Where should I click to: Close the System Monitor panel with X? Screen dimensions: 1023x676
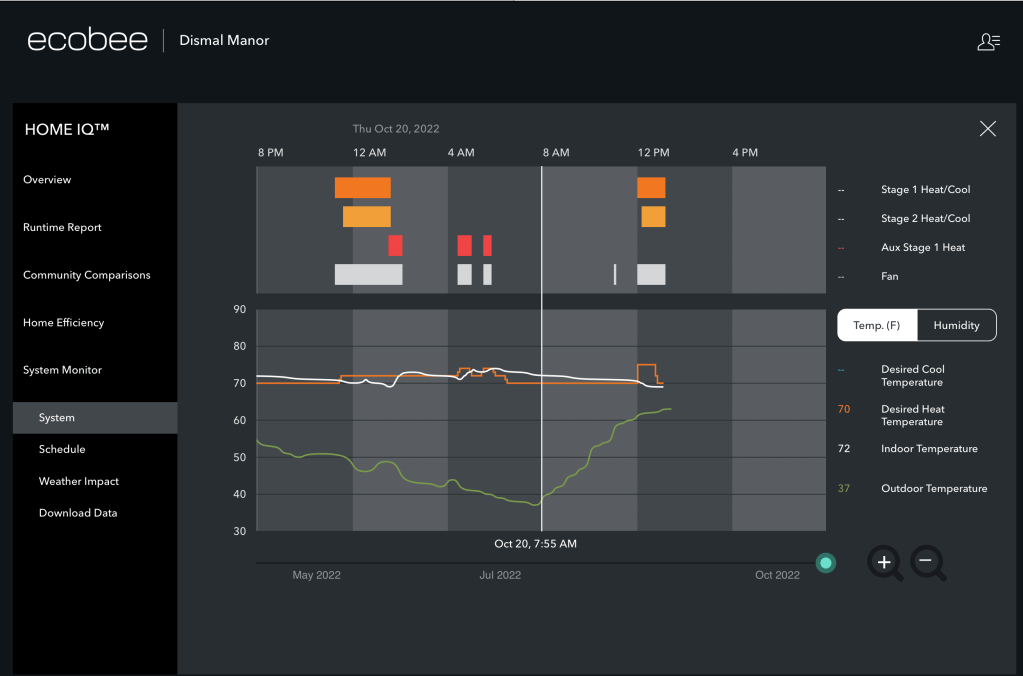click(x=987, y=129)
